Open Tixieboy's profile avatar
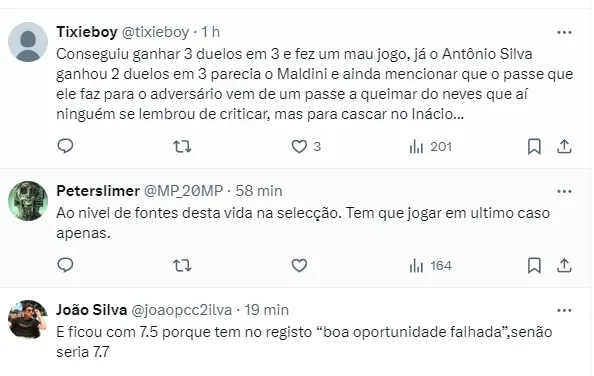Image resolution: width=594 pixels, height=376 pixels. pos(28,42)
